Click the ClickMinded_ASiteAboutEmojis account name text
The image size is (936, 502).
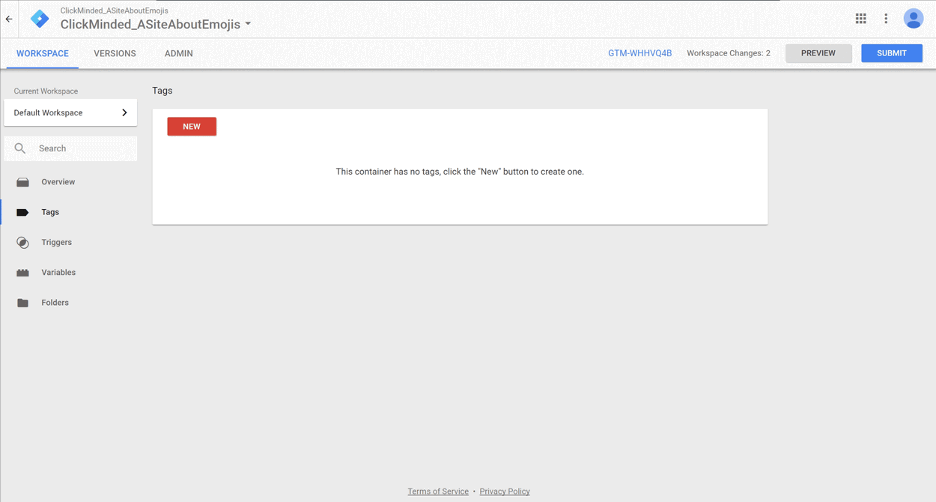click(114, 10)
